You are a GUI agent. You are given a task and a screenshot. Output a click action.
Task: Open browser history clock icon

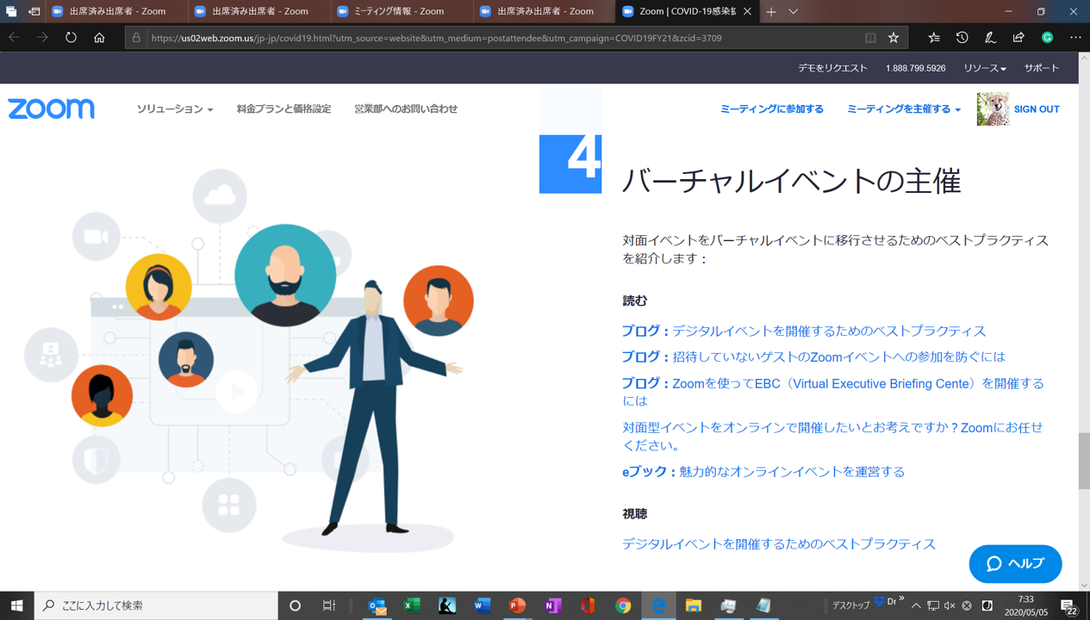tap(962, 38)
